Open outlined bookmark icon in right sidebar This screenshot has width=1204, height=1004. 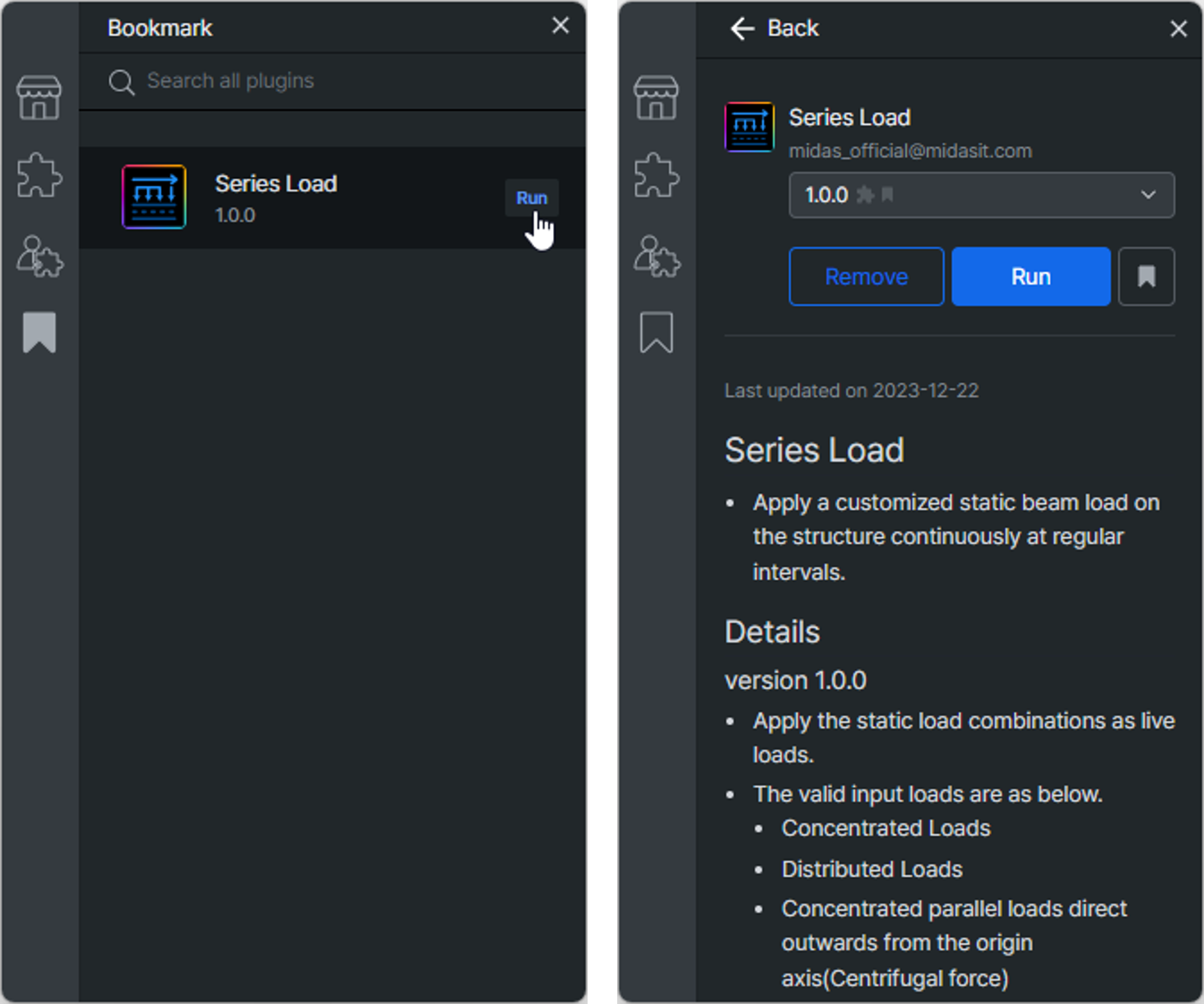(x=656, y=332)
